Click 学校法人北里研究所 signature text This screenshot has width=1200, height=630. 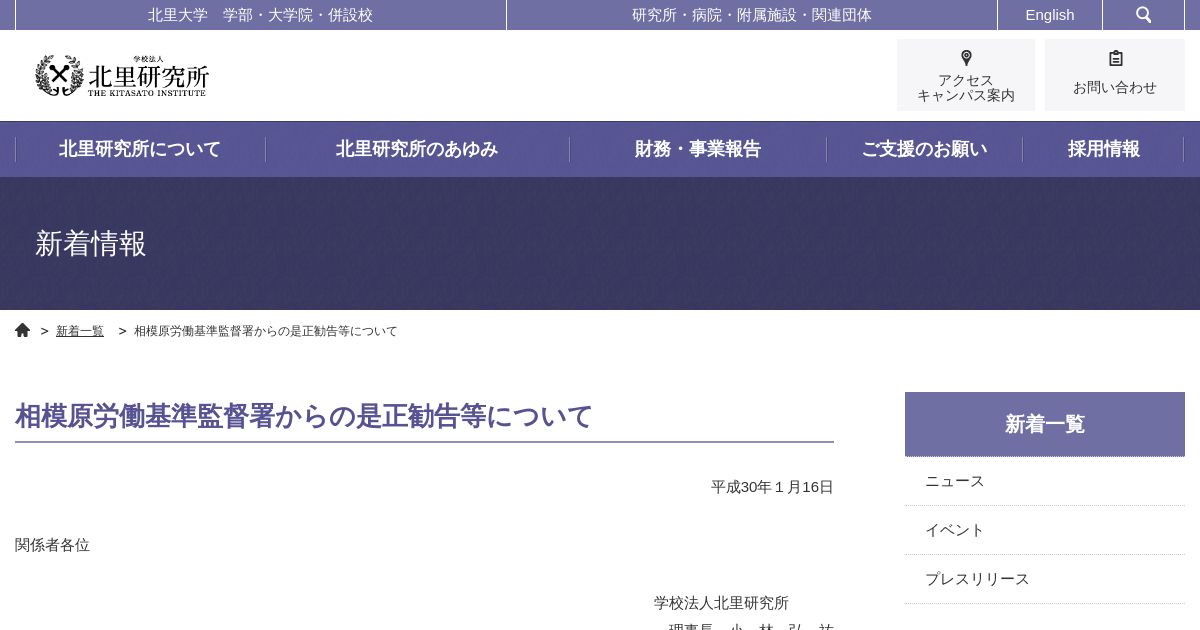[x=721, y=603]
